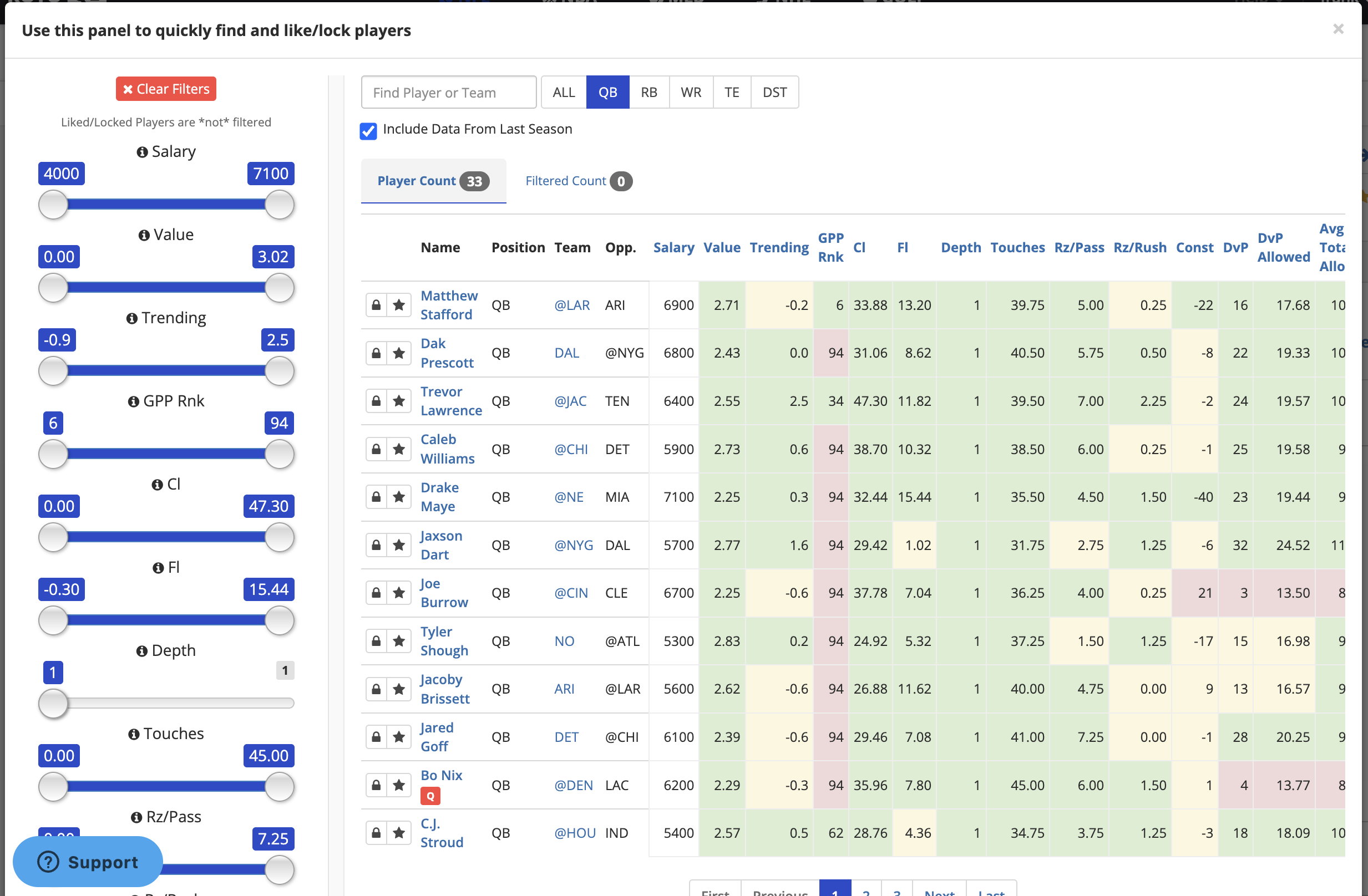Close the player finder panel

coord(1338,29)
